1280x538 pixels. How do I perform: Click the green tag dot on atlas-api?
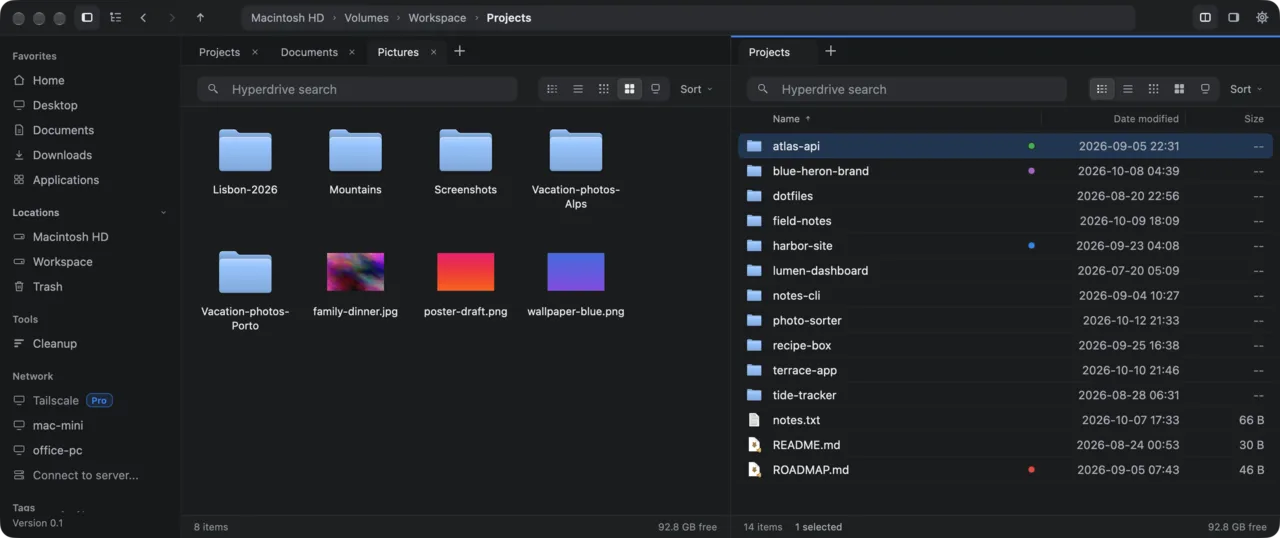tap(1031, 146)
